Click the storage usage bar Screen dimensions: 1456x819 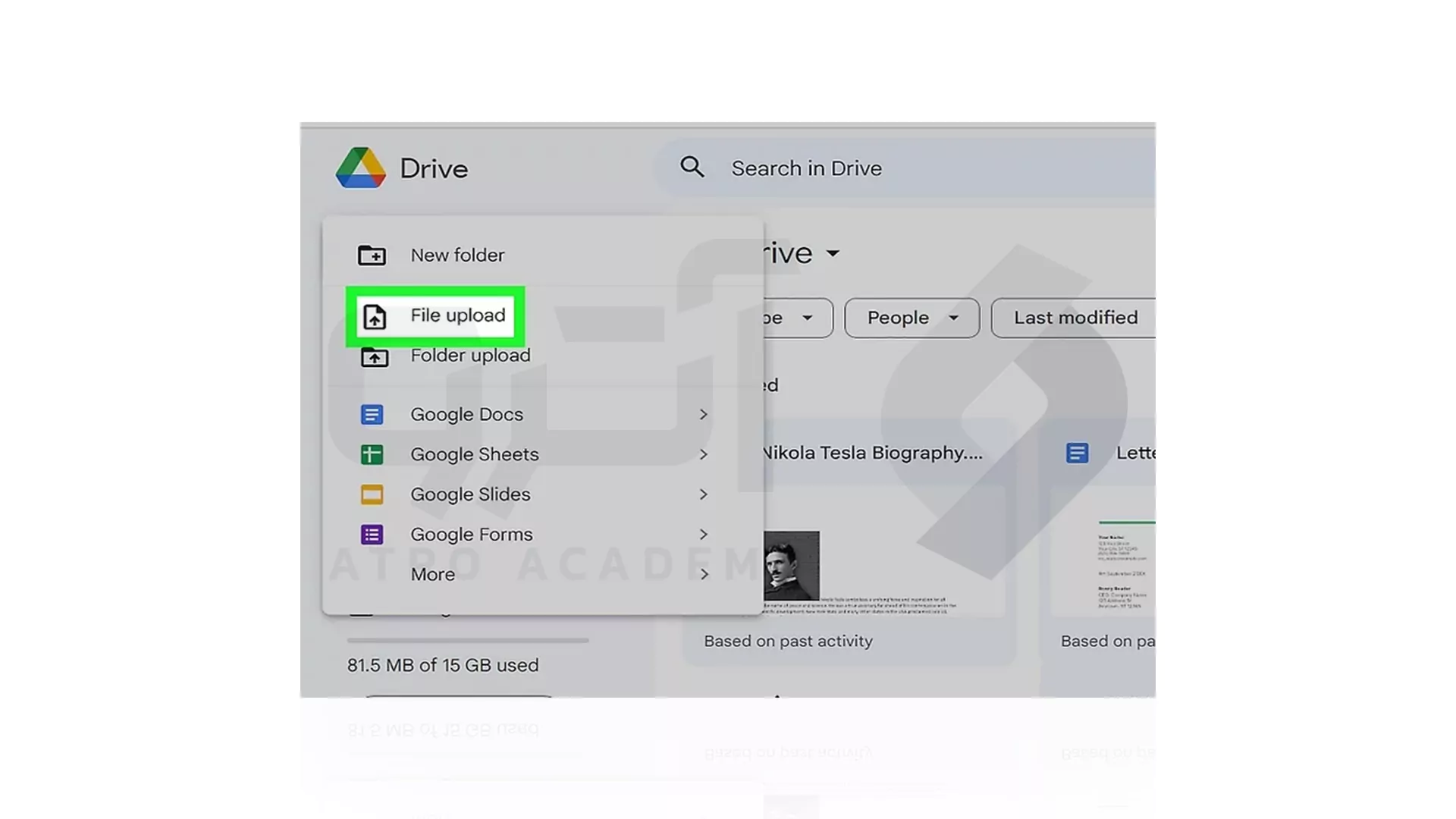(x=468, y=641)
